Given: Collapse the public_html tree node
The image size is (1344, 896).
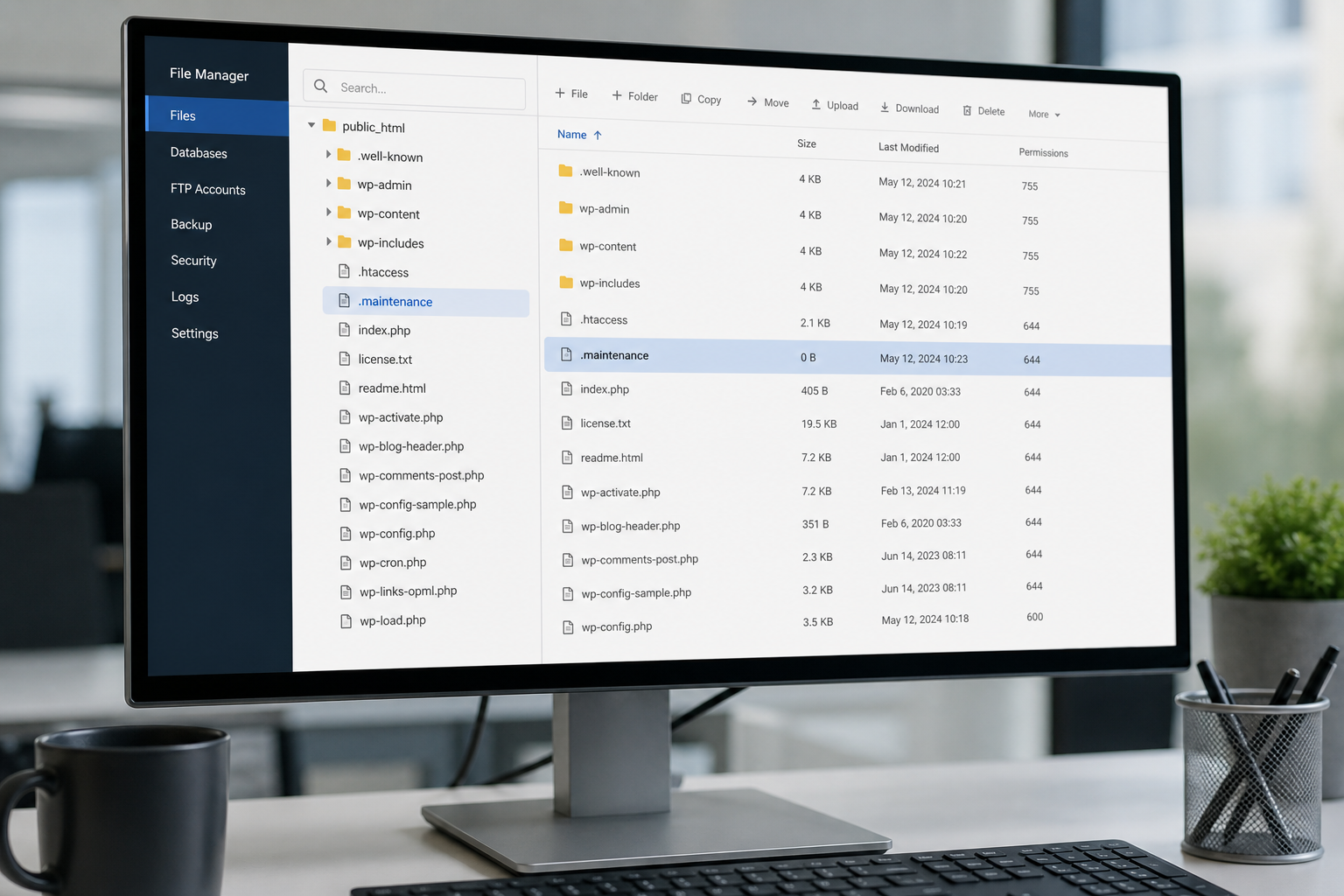Looking at the screenshot, I should tap(311, 125).
